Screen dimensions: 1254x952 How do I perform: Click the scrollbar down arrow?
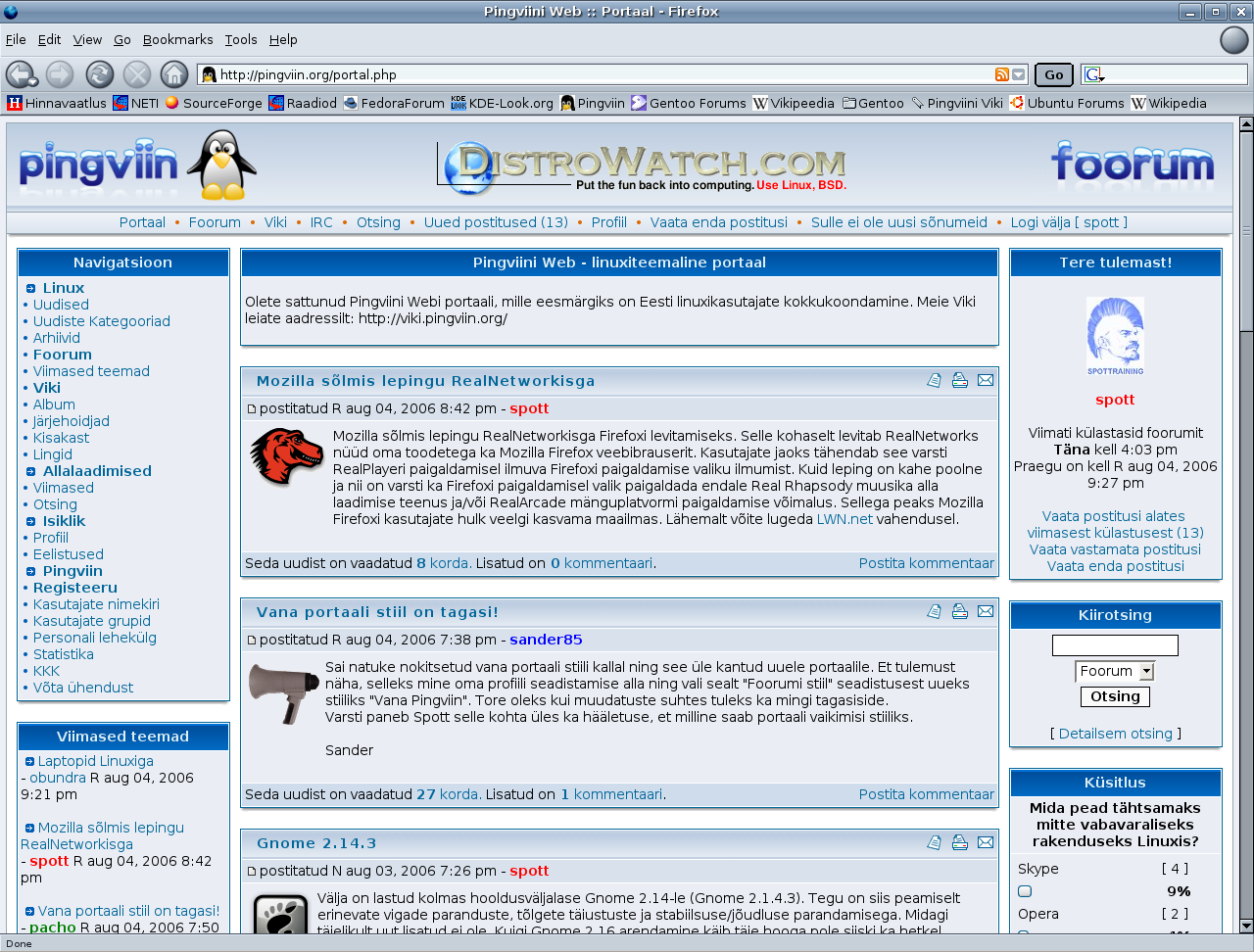click(1246, 926)
